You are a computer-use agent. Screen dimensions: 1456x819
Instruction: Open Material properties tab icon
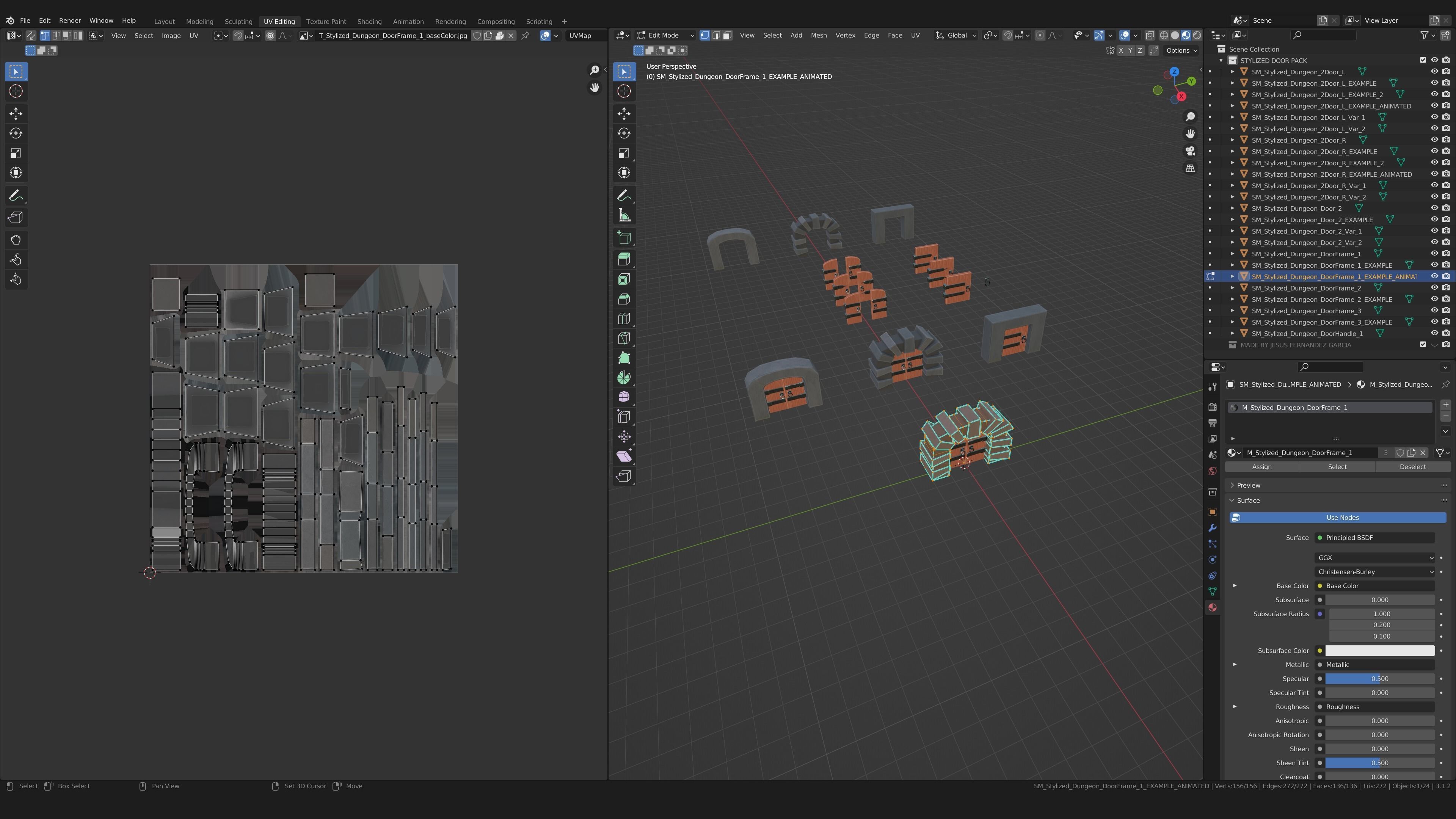click(x=1213, y=607)
